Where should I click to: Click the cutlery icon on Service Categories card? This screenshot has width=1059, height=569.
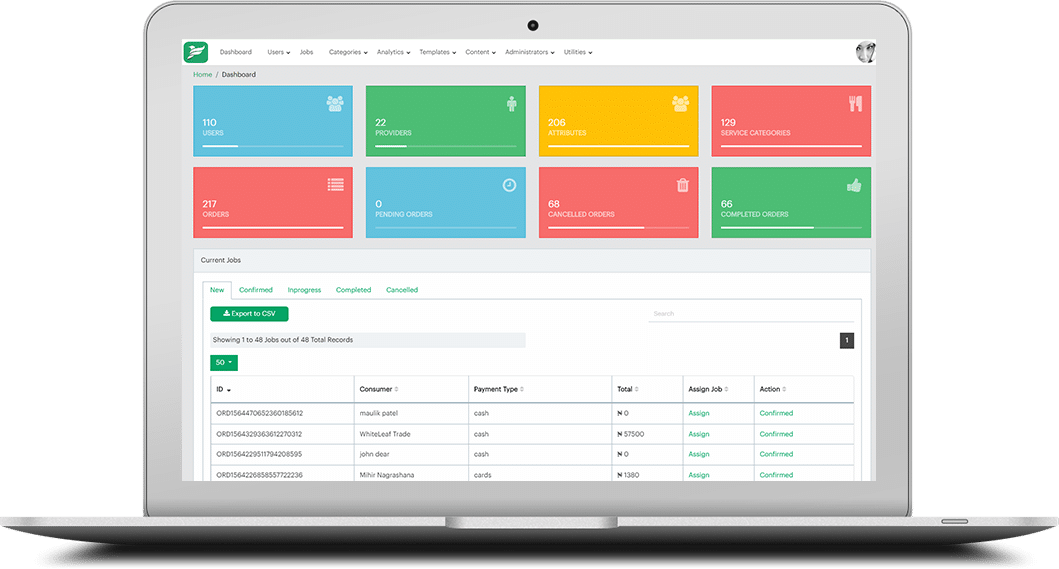856,103
